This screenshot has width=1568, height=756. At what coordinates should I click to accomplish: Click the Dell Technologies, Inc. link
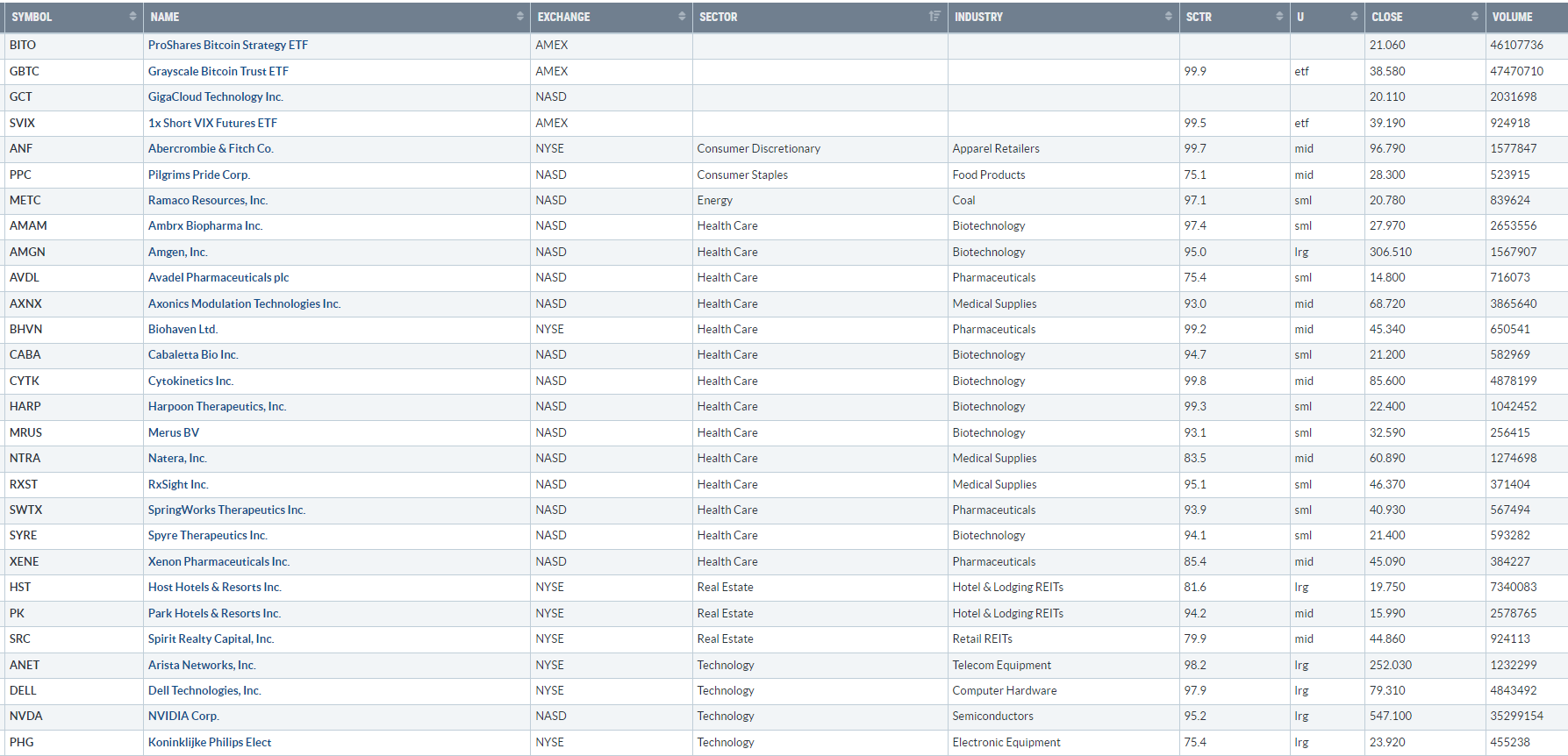tap(204, 690)
